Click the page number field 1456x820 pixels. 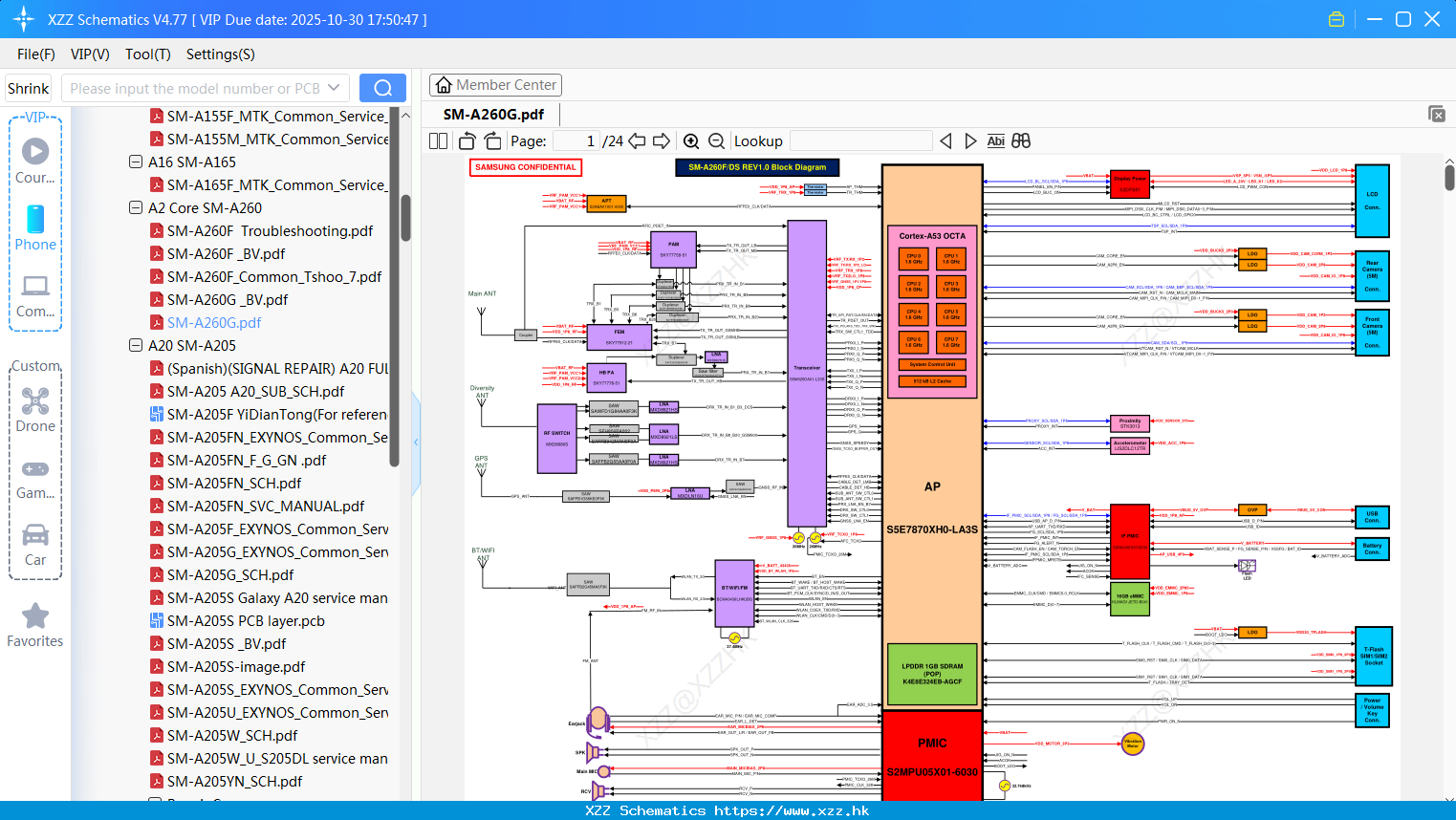tap(576, 141)
